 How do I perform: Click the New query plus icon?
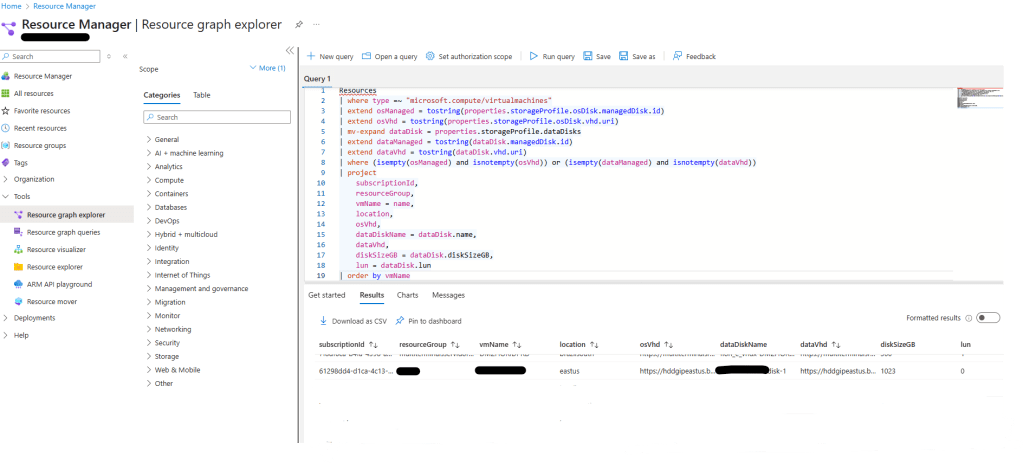[x=311, y=57]
